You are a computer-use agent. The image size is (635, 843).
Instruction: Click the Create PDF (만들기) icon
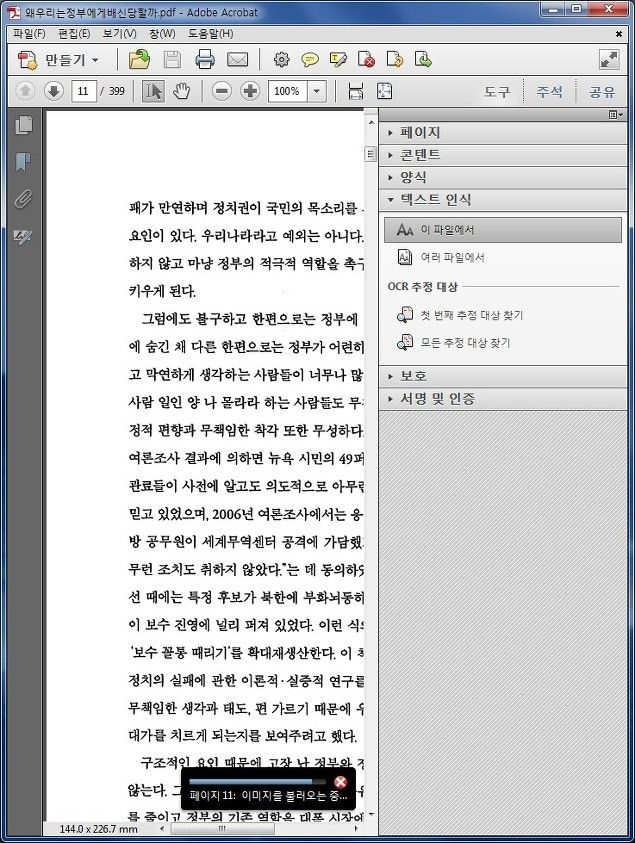(26, 60)
